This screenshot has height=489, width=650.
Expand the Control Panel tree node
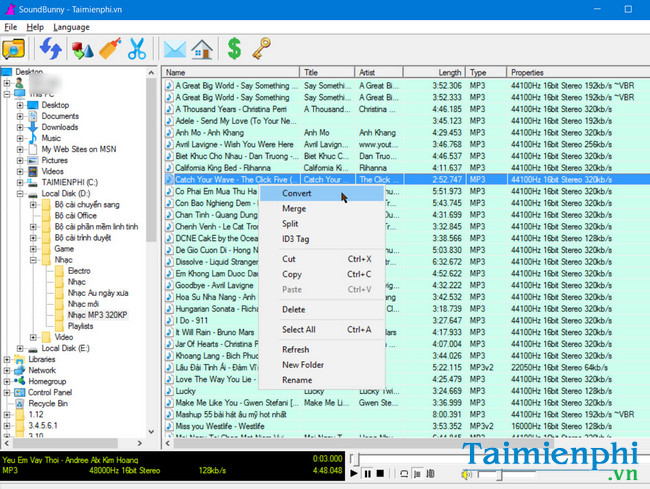coord(7,392)
